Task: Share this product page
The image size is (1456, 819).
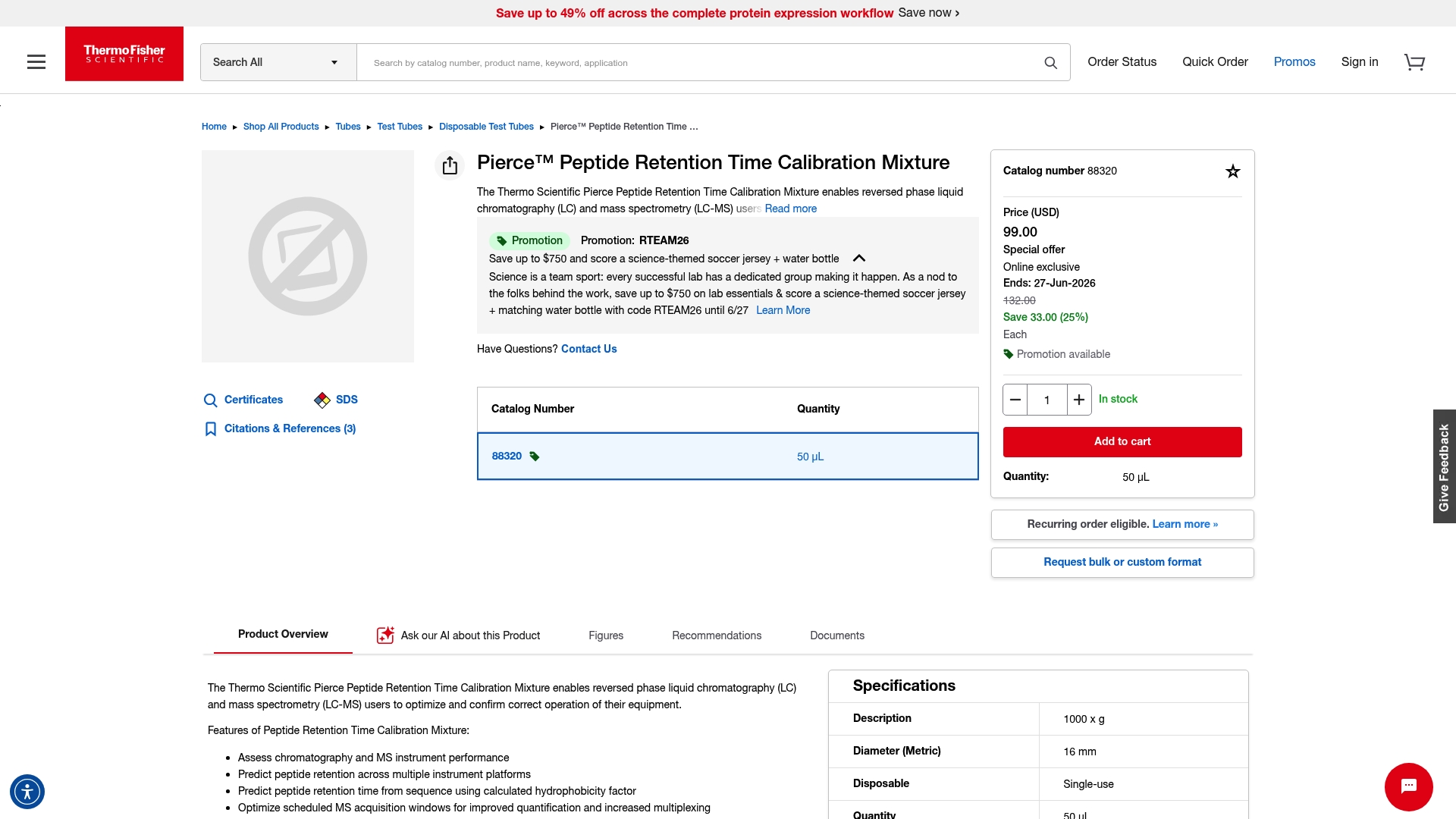Action: click(450, 165)
